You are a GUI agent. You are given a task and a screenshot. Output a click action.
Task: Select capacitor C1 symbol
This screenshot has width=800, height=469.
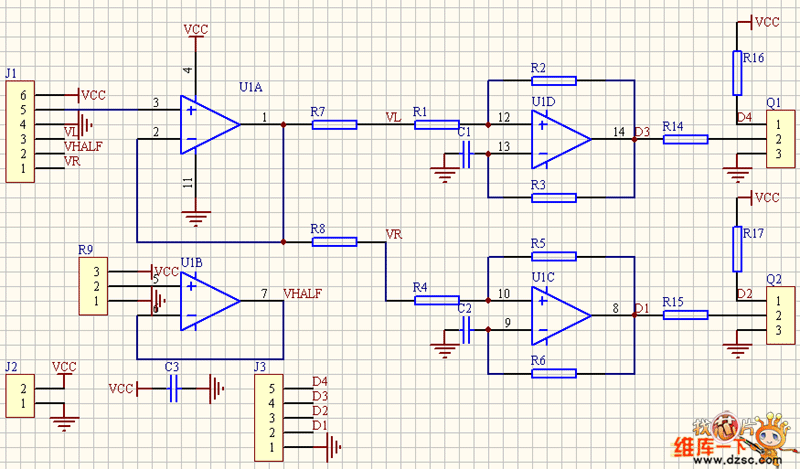pos(464,154)
